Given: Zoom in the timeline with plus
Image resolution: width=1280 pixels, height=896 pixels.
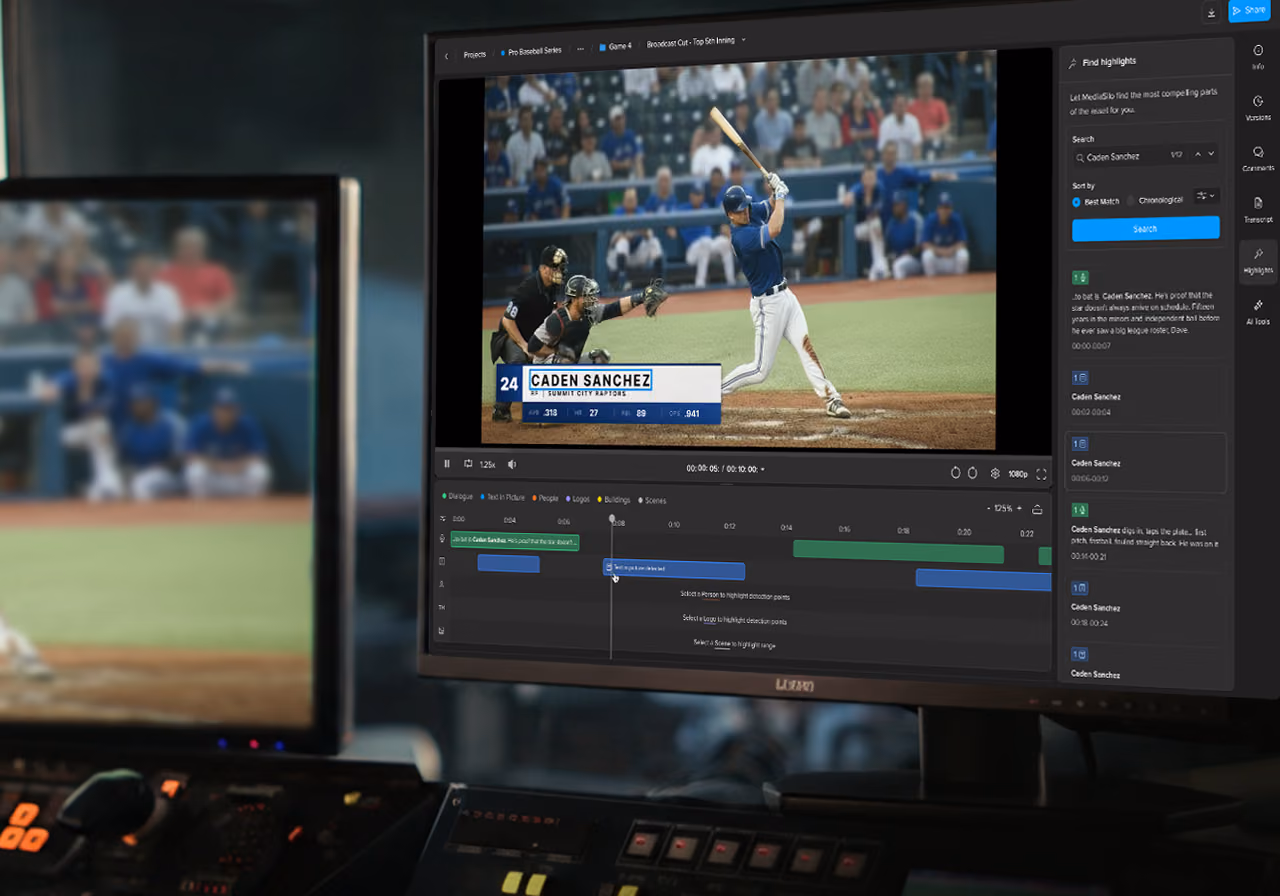Looking at the screenshot, I should pyautogui.click(x=1018, y=509).
